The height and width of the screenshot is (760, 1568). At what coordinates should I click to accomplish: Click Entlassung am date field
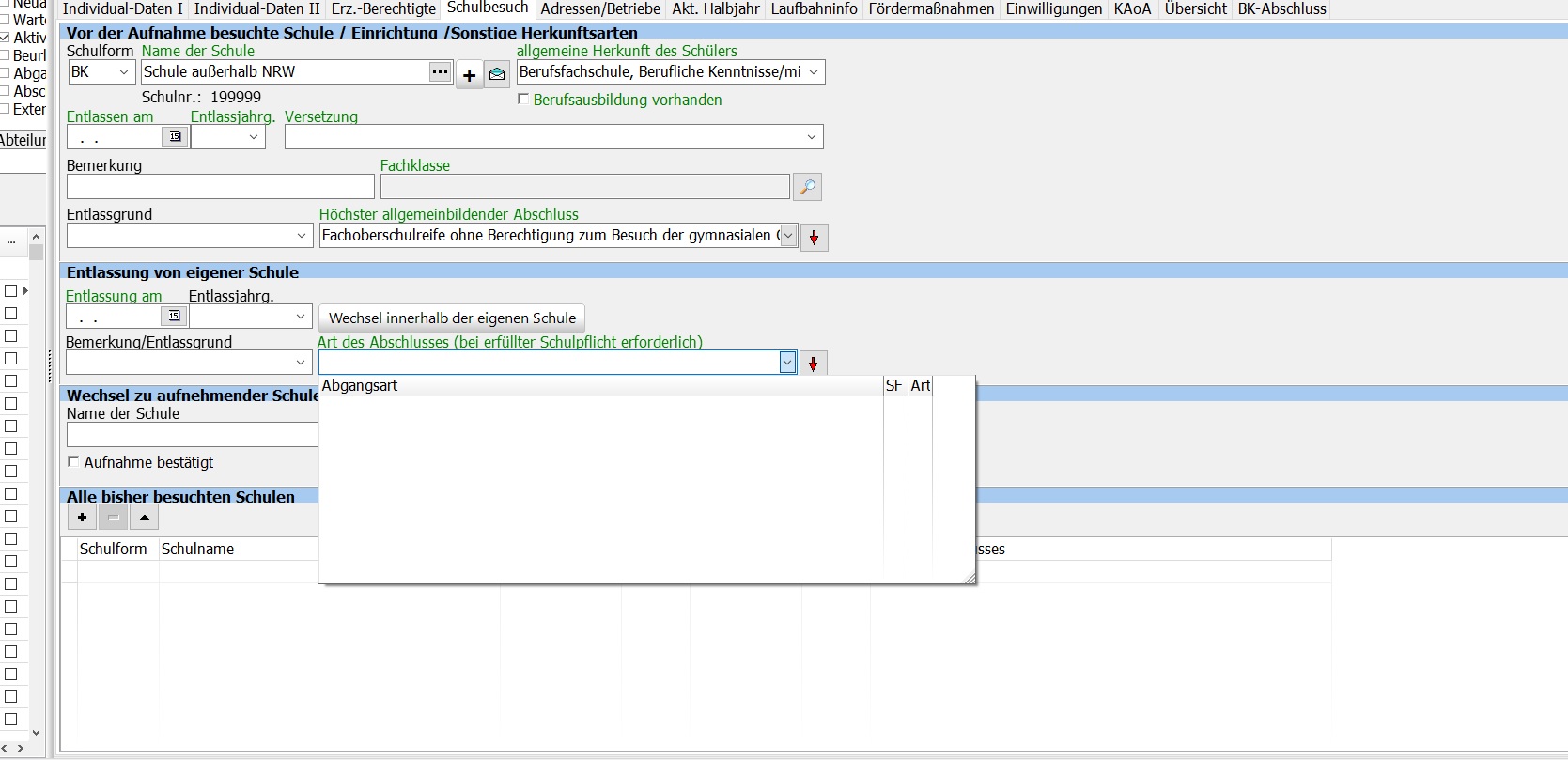(x=114, y=317)
